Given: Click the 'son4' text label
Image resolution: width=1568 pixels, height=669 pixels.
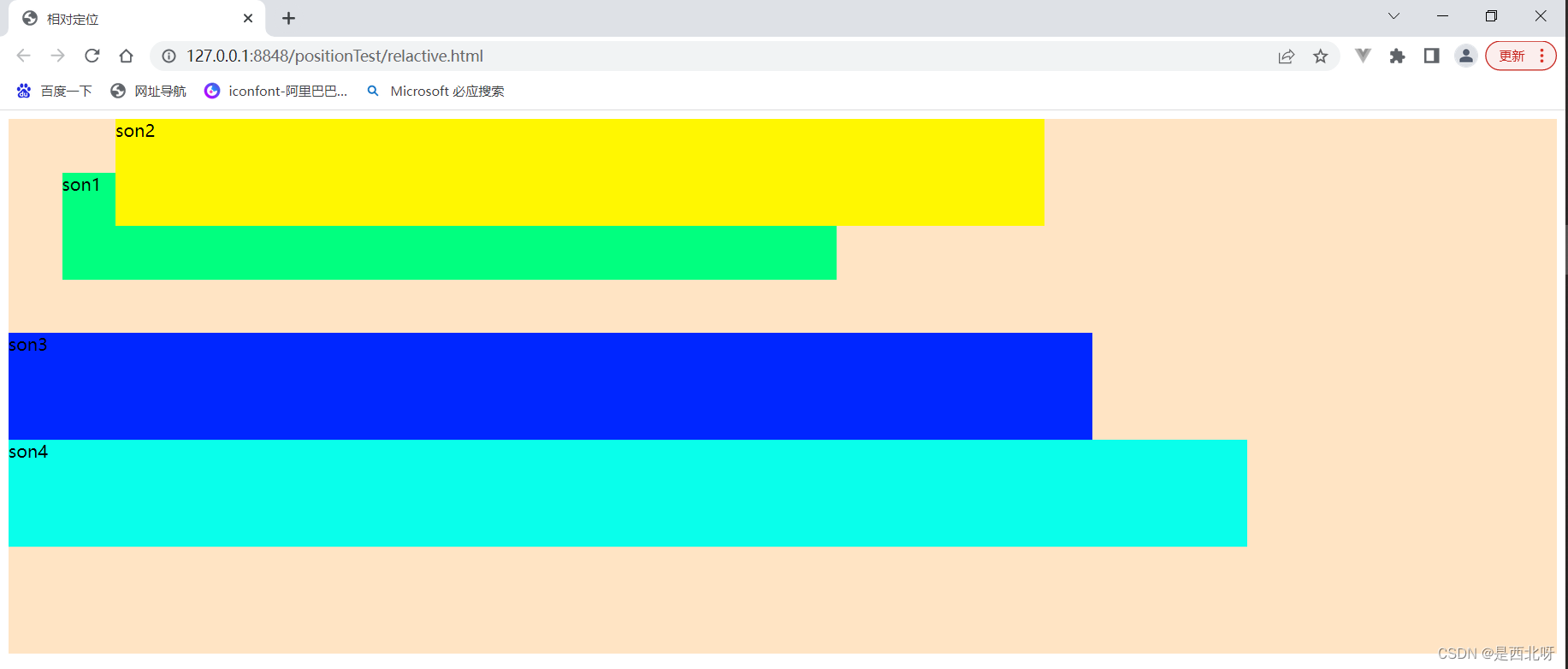Looking at the screenshot, I should [28, 452].
